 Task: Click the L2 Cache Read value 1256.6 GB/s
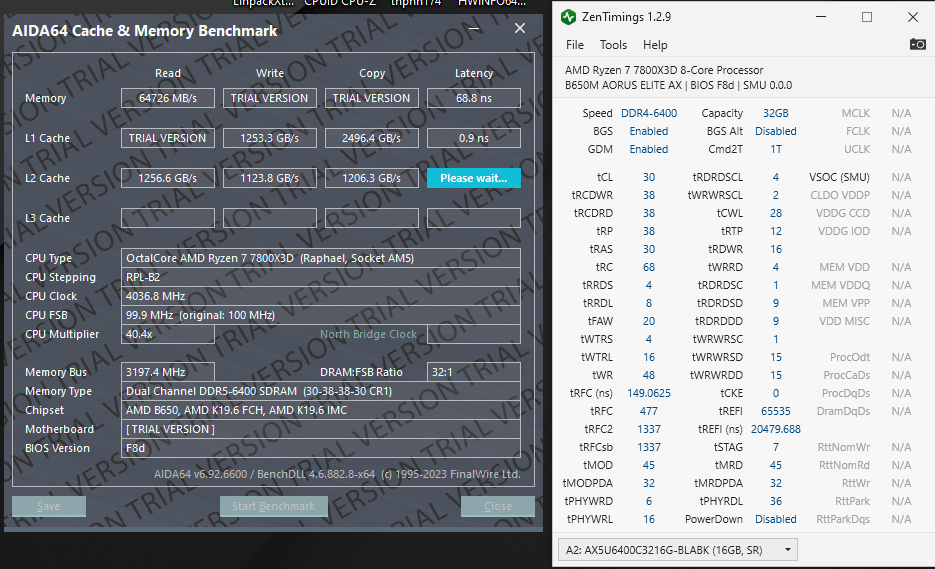tap(168, 178)
